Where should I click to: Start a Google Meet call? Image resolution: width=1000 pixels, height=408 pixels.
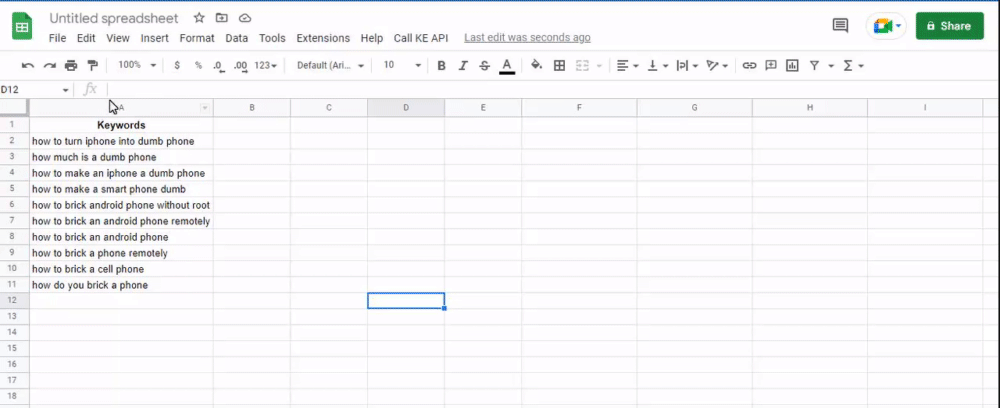(886, 26)
